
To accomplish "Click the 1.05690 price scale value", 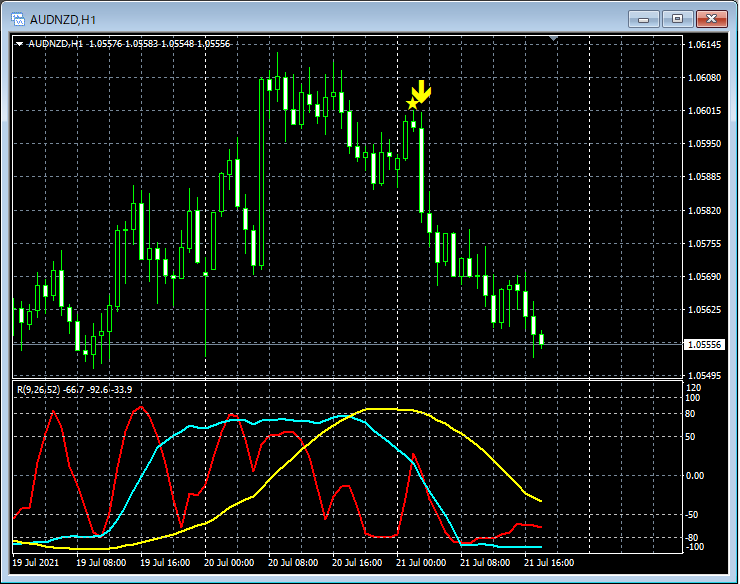I will tap(705, 277).
